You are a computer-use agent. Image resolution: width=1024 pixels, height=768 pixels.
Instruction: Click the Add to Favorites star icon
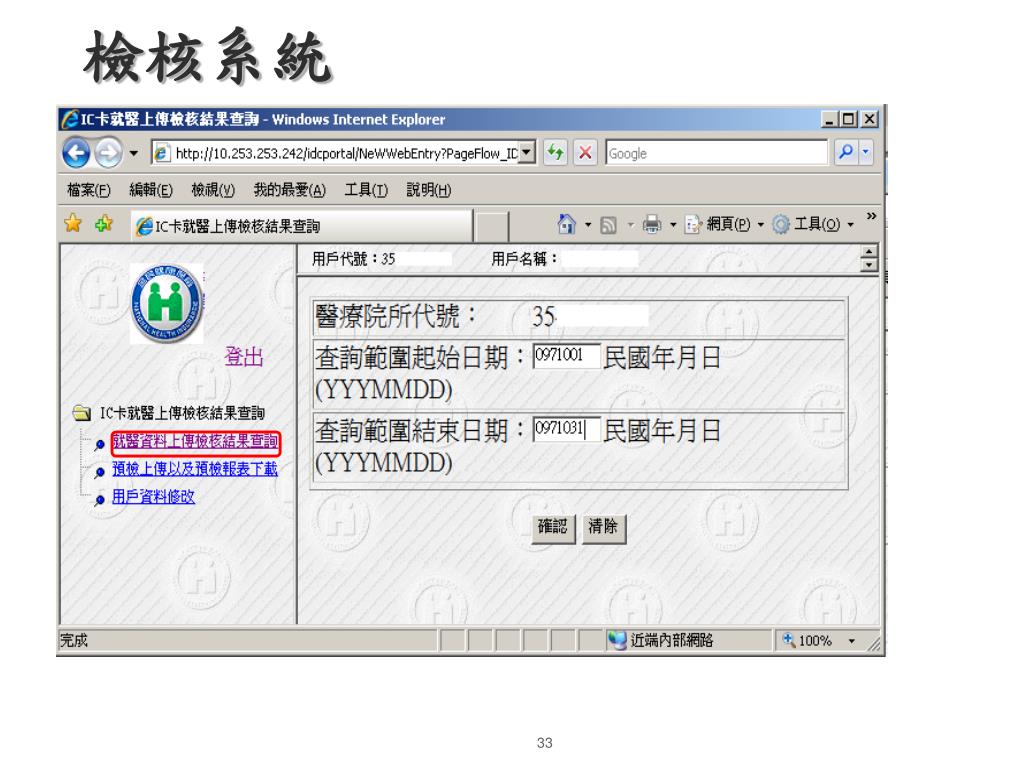tap(104, 224)
